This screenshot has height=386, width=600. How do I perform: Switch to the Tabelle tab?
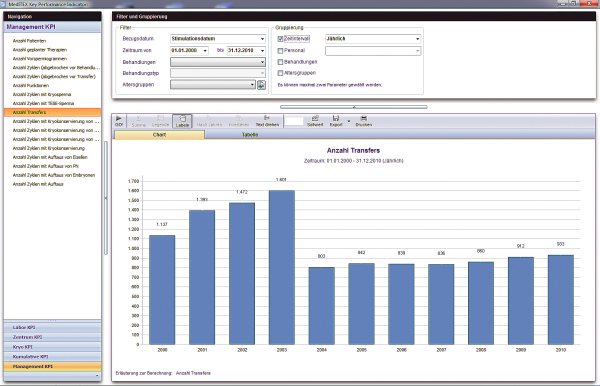click(x=250, y=135)
